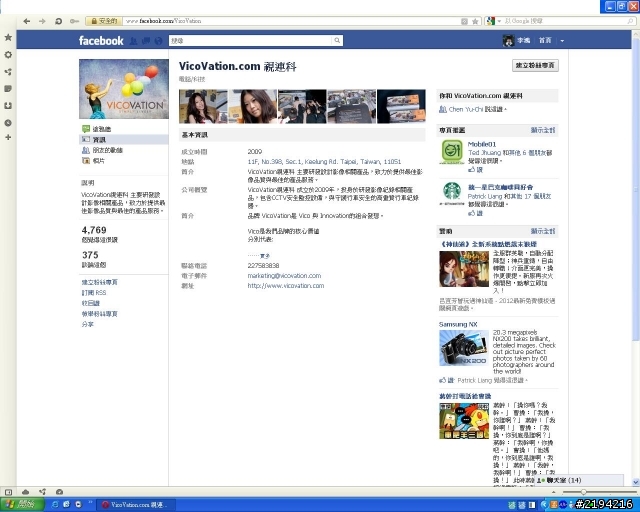The image size is (640, 512).
Task: Open http://www.vicovation.com website link
Action: [x=286, y=286]
